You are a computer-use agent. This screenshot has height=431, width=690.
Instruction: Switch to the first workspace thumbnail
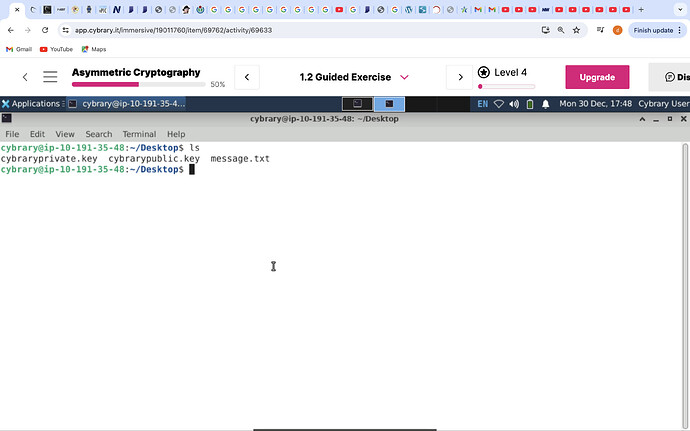pyautogui.click(x=357, y=103)
